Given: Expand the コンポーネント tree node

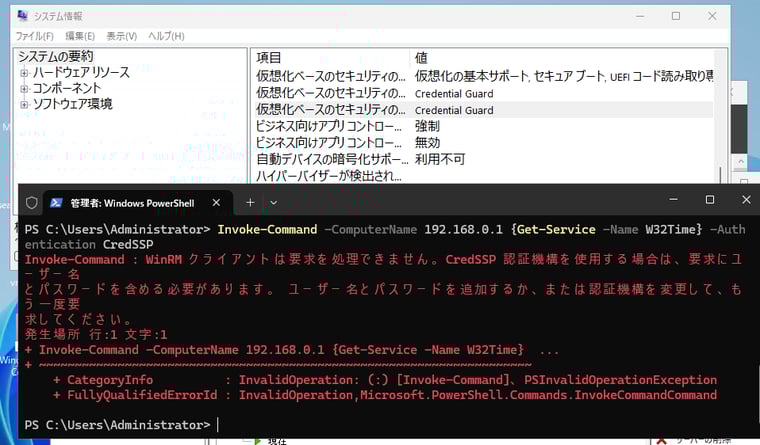Looking at the screenshot, I should coord(23,89).
